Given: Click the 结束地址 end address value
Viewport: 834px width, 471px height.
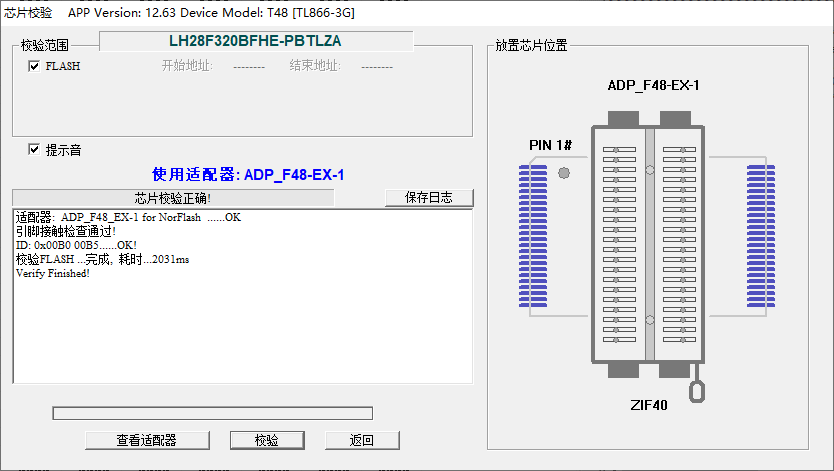Looking at the screenshot, I should coord(376,66).
